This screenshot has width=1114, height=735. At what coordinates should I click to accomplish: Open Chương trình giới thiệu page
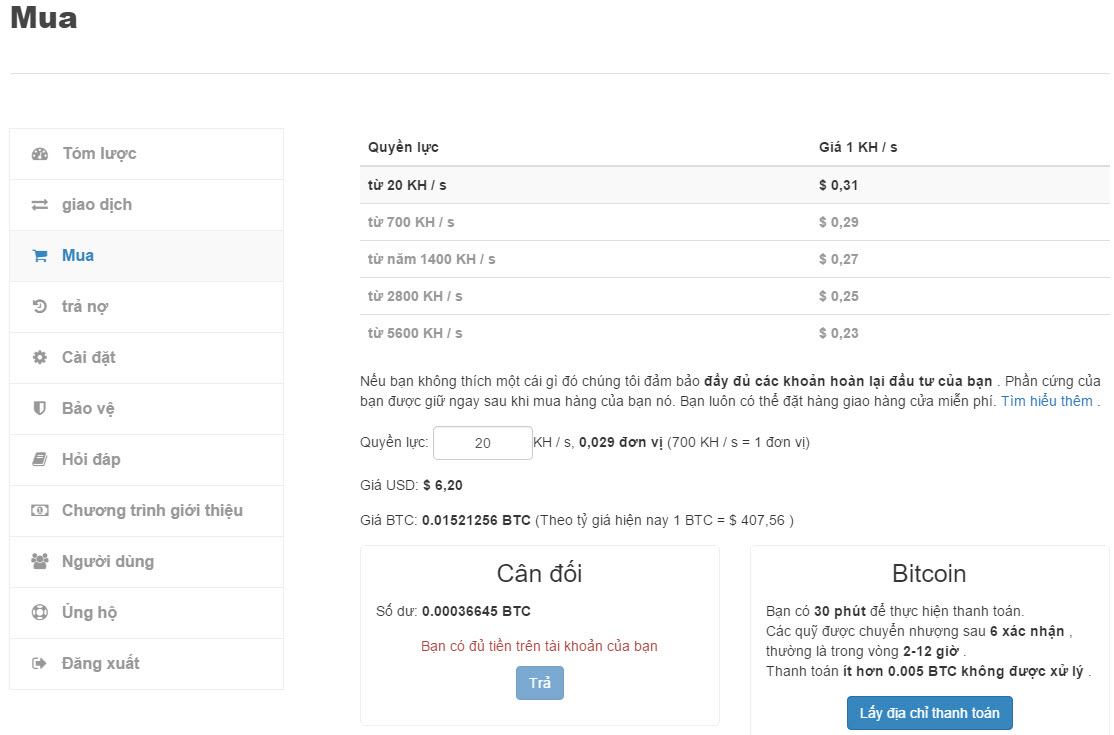click(146, 511)
